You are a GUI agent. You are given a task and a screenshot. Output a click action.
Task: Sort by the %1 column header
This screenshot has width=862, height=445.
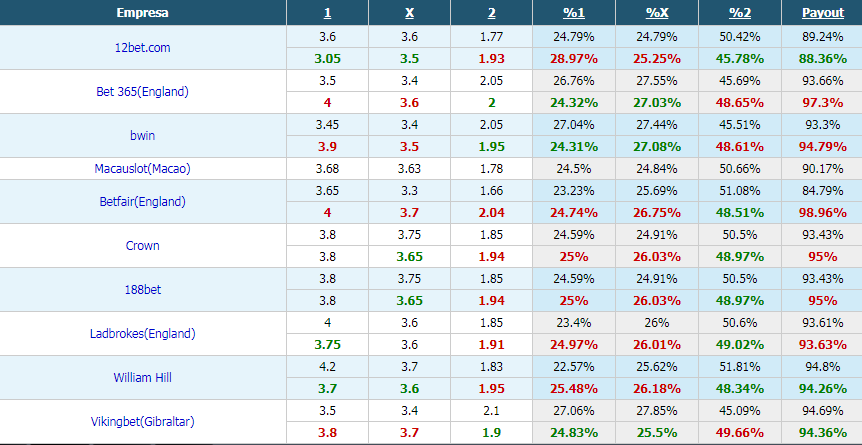(574, 13)
